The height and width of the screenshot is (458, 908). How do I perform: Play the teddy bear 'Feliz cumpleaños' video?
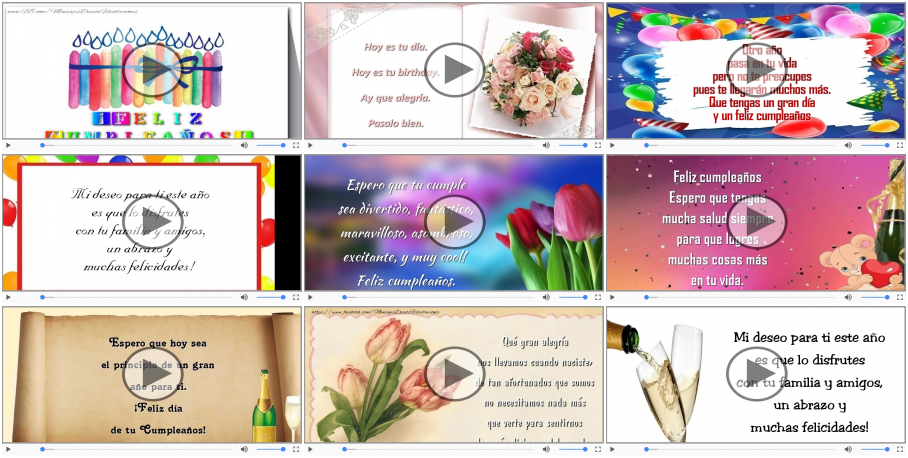(756, 222)
